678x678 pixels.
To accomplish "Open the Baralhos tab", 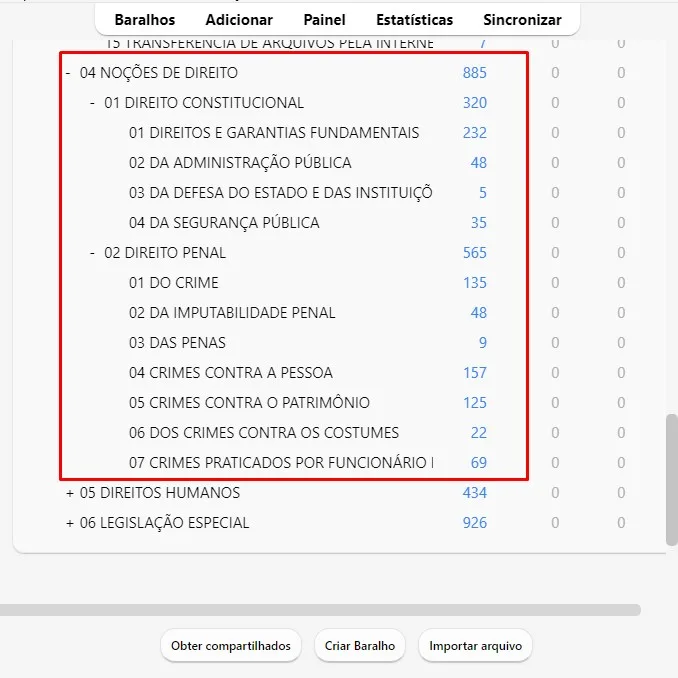I will (x=145, y=20).
